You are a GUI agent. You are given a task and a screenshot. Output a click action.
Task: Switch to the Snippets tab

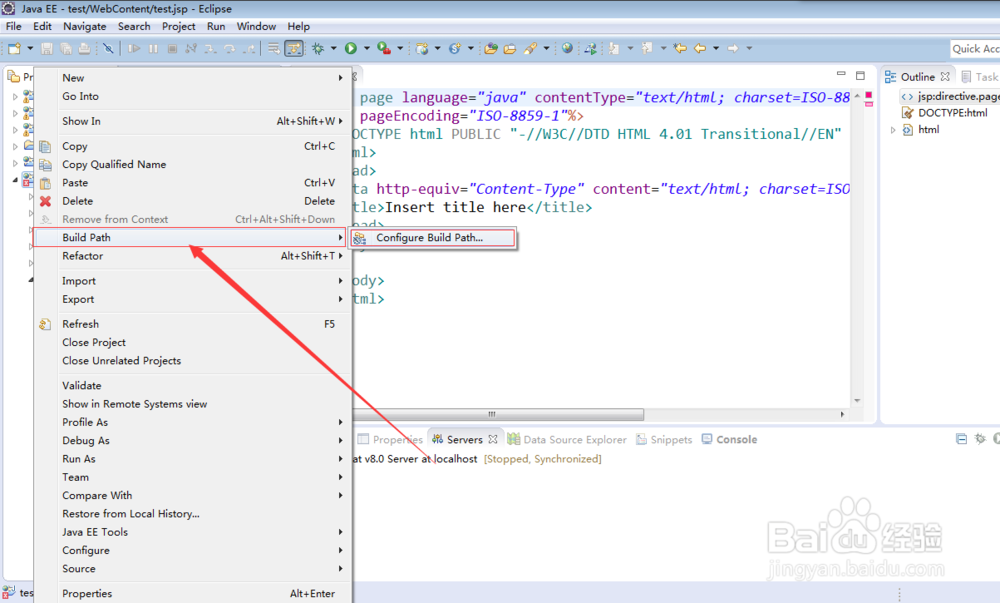coord(664,440)
